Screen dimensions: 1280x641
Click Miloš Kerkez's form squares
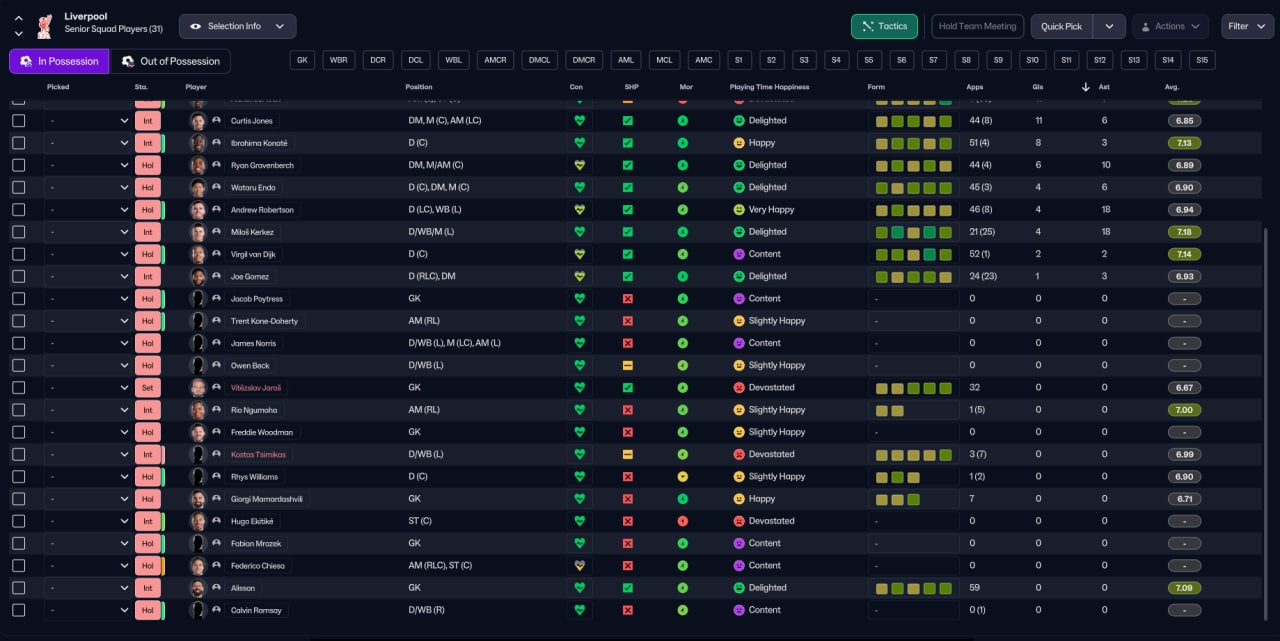pyautogui.click(x=913, y=232)
